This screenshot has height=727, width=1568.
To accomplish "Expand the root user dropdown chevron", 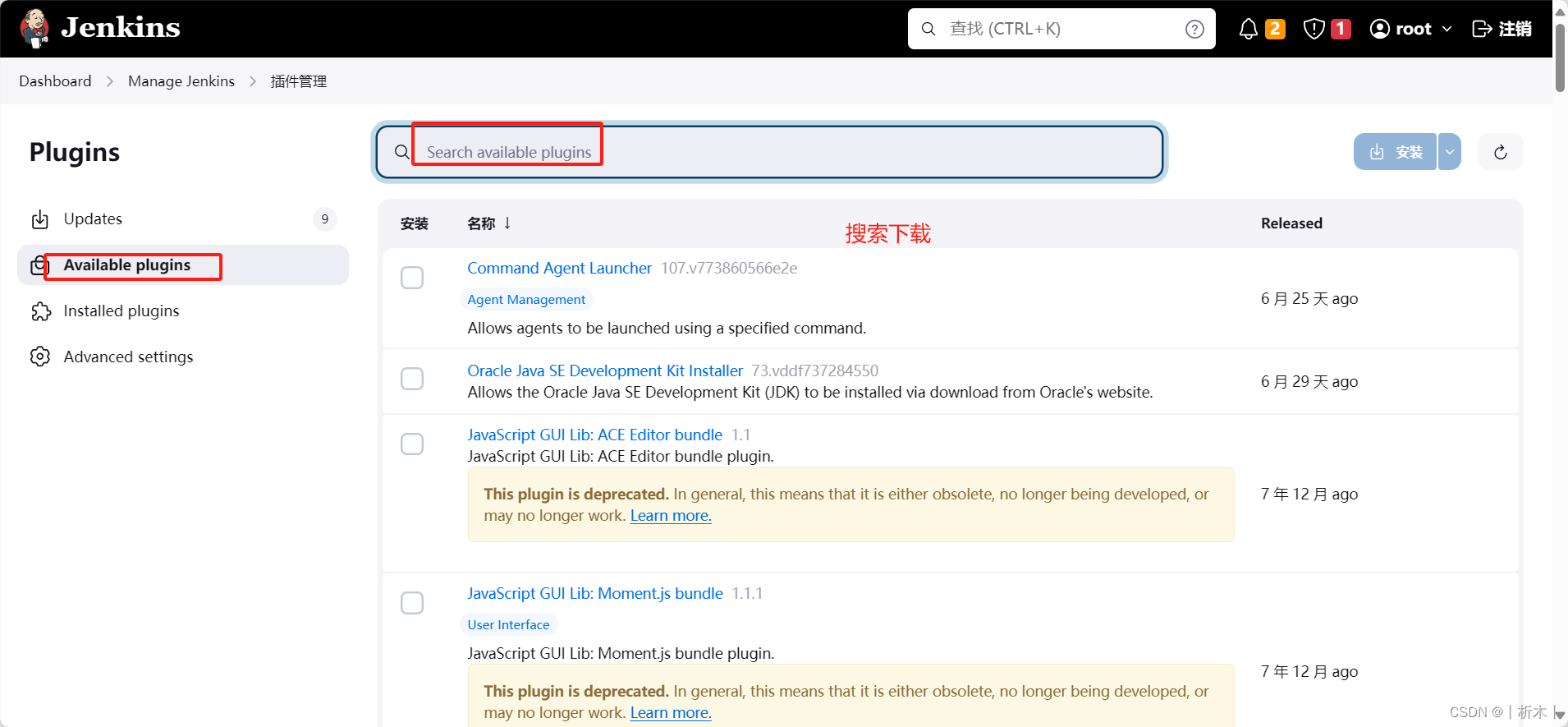I will [1447, 29].
